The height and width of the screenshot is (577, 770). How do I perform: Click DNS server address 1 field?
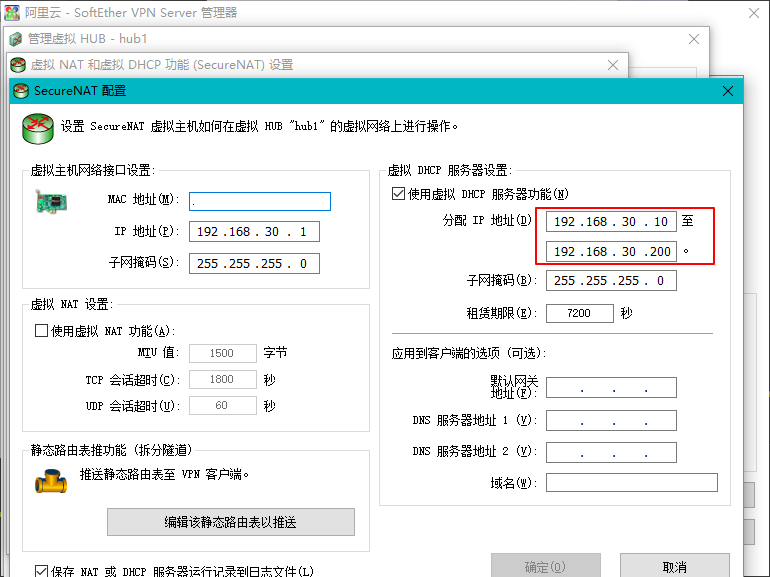(611, 420)
